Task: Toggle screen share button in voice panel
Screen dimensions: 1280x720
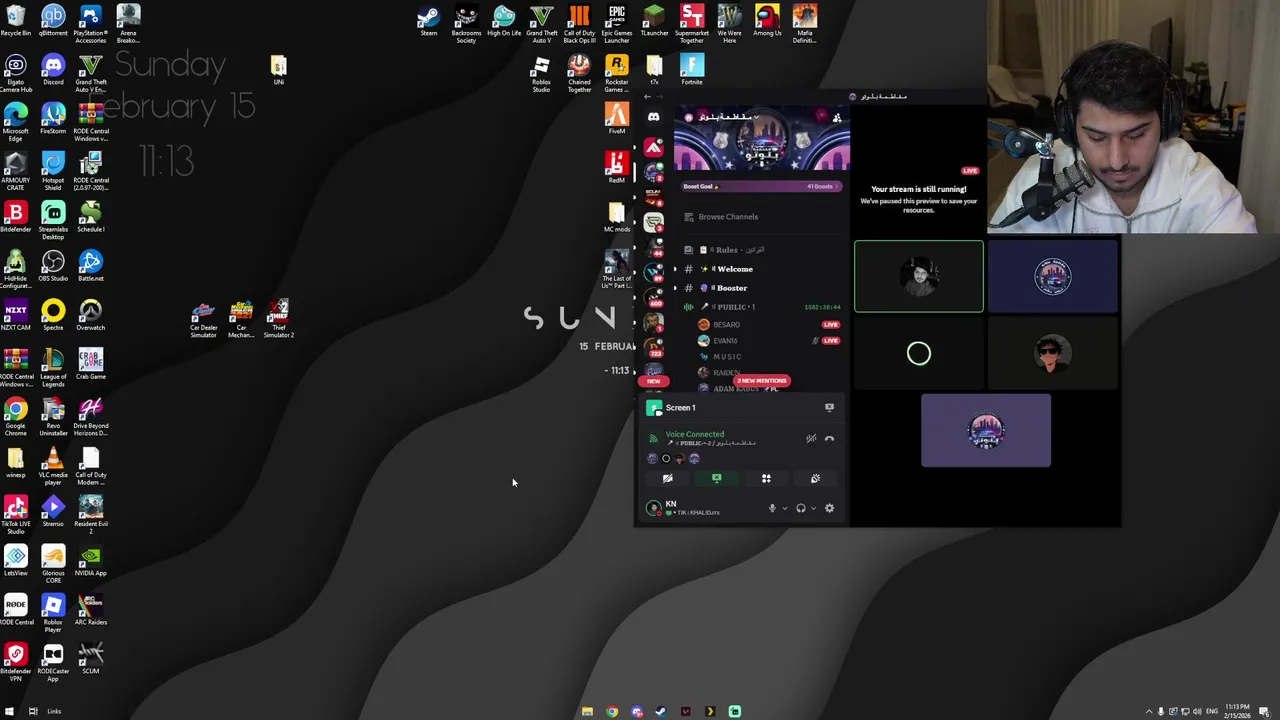Action: (x=716, y=478)
